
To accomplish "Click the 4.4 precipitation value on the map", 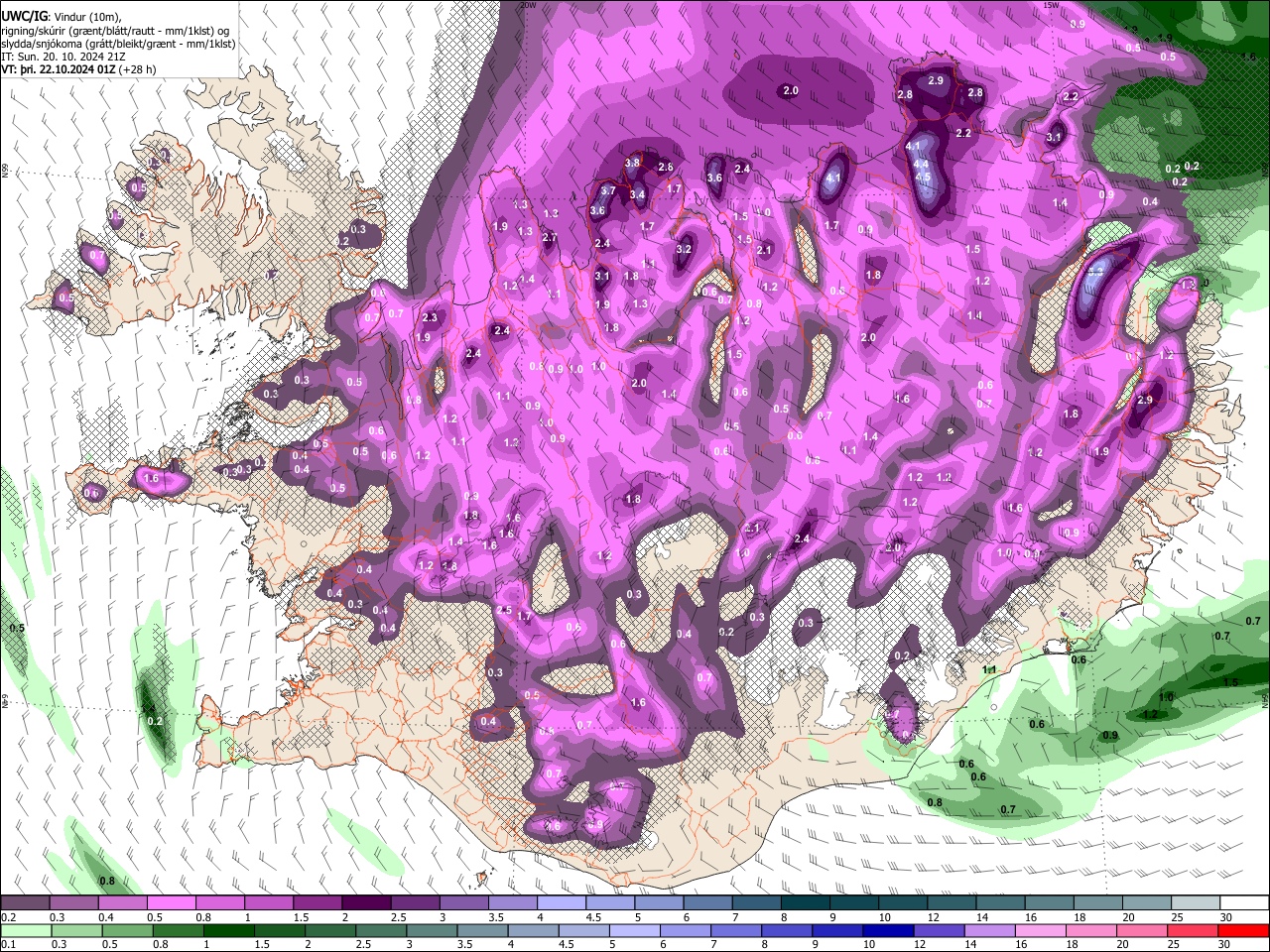I will (x=921, y=164).
